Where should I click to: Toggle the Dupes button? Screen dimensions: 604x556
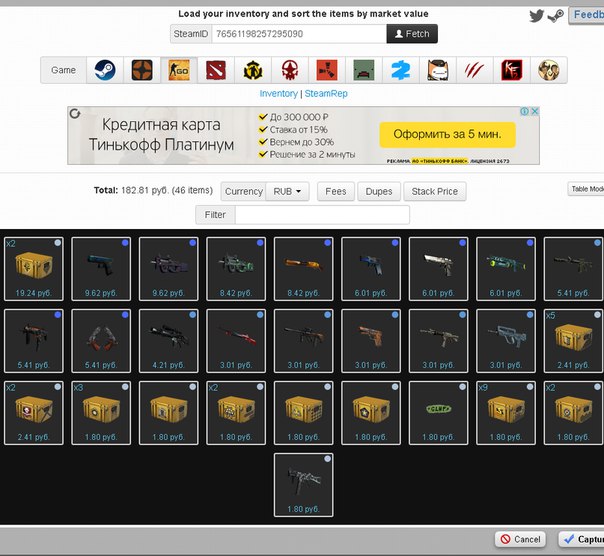[379, 191]
